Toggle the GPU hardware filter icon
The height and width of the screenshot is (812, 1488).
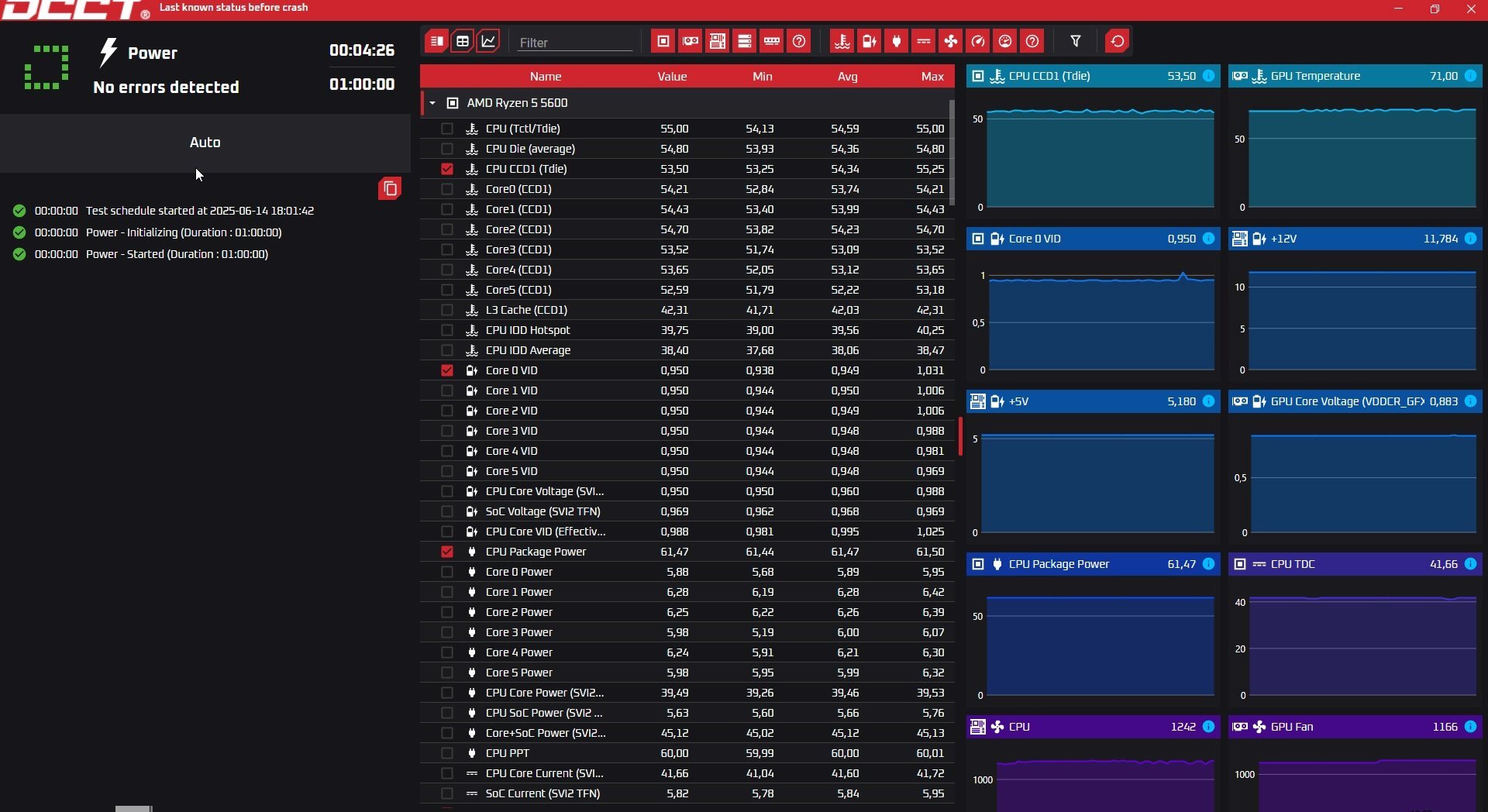point(691,42)
